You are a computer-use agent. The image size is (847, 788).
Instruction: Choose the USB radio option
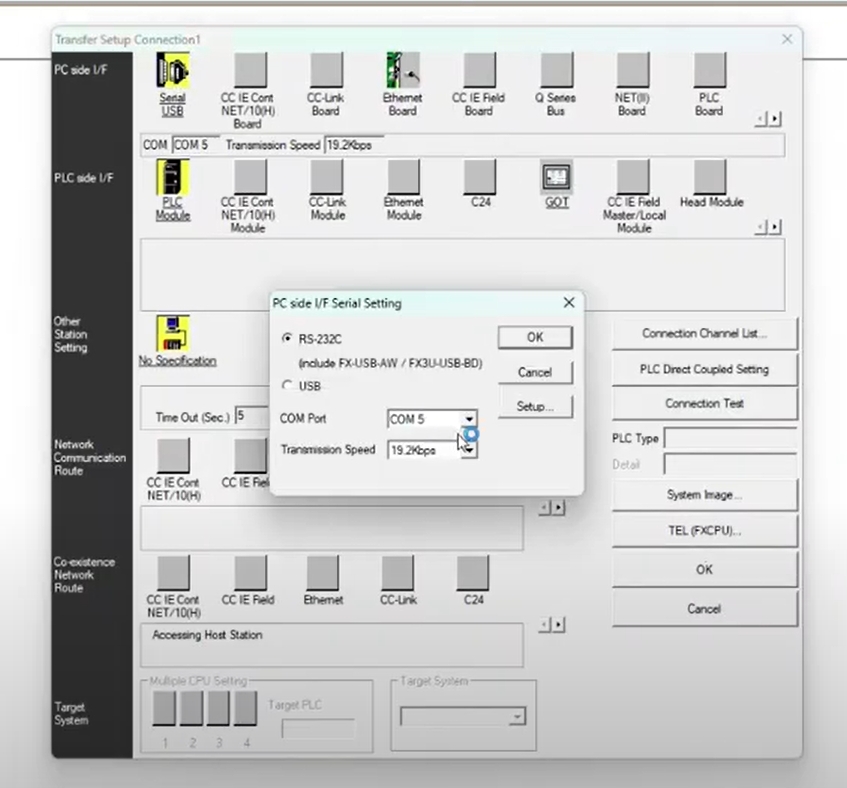[x=289, y=386]
